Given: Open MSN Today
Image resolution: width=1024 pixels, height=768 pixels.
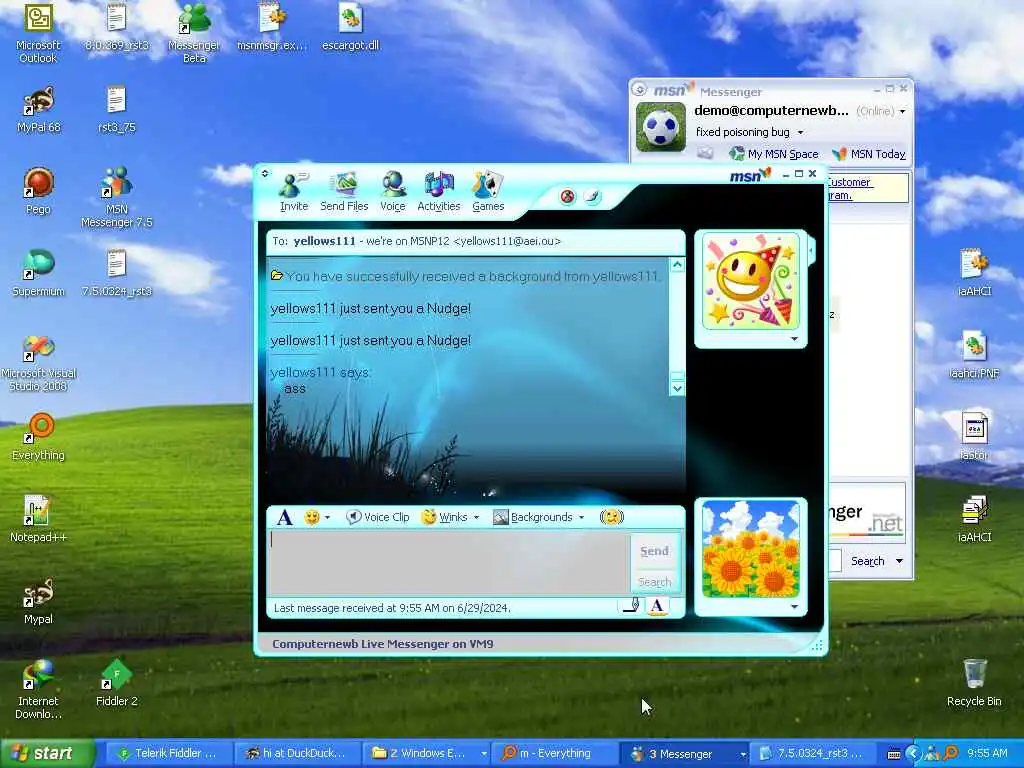Looking at the screenshot, I should coord(869,154).
